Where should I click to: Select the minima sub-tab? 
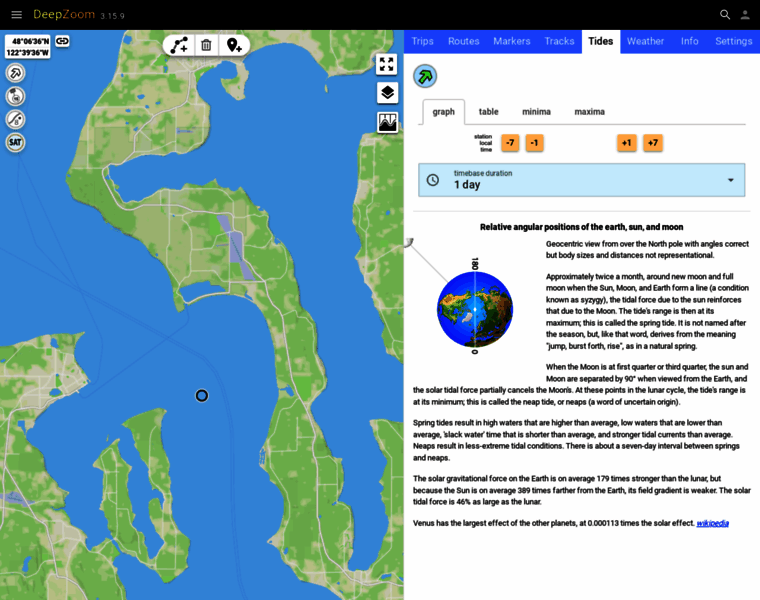(x=536, y=112)
